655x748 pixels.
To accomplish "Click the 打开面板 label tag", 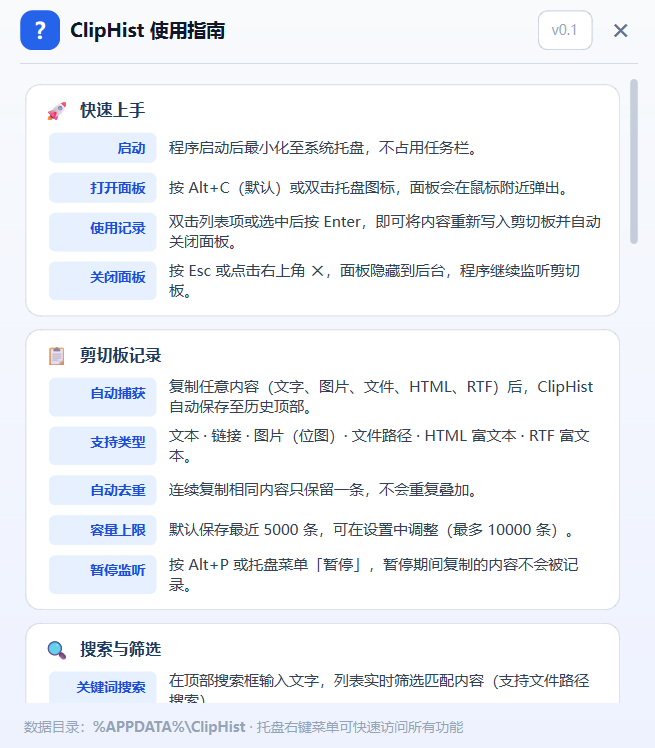I will (103, 188).
